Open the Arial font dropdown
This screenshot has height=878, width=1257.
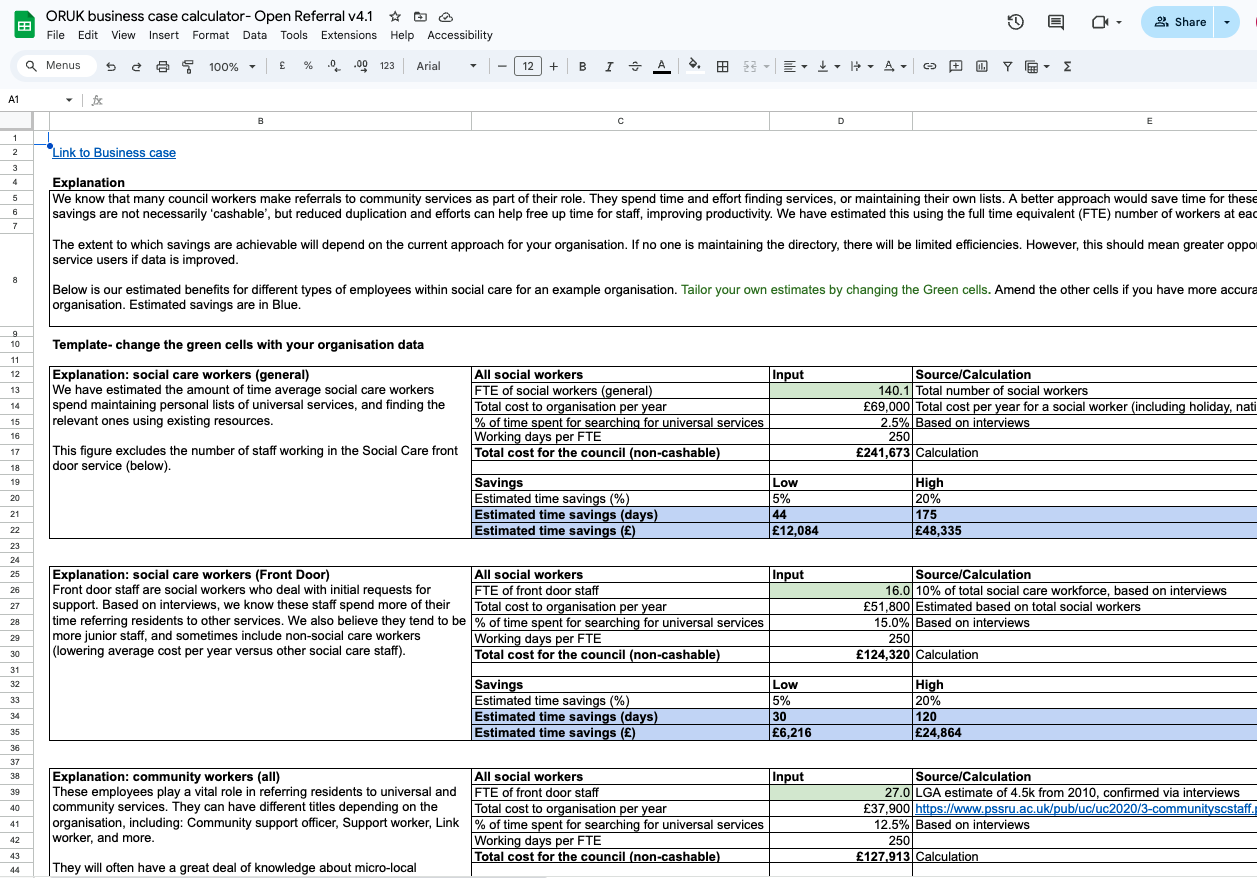click(x=446, y=67)
